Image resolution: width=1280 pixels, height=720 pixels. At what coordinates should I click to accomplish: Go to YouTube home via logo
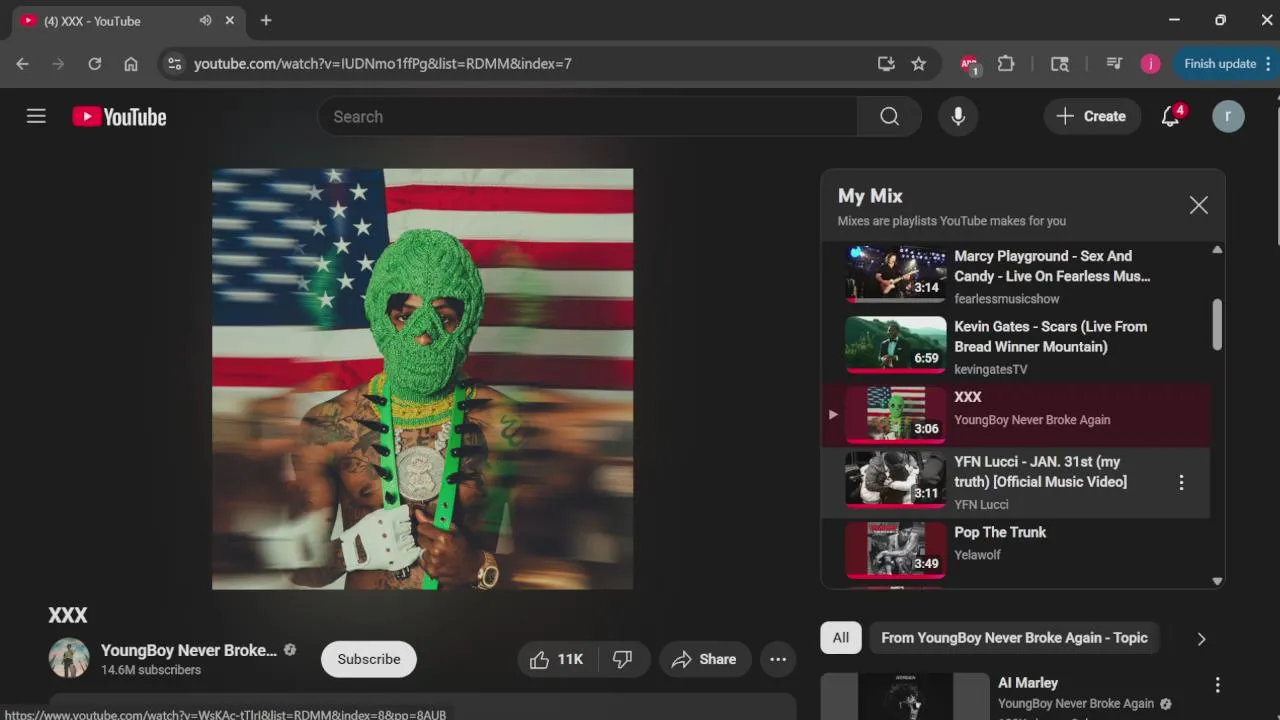(119, 117)
